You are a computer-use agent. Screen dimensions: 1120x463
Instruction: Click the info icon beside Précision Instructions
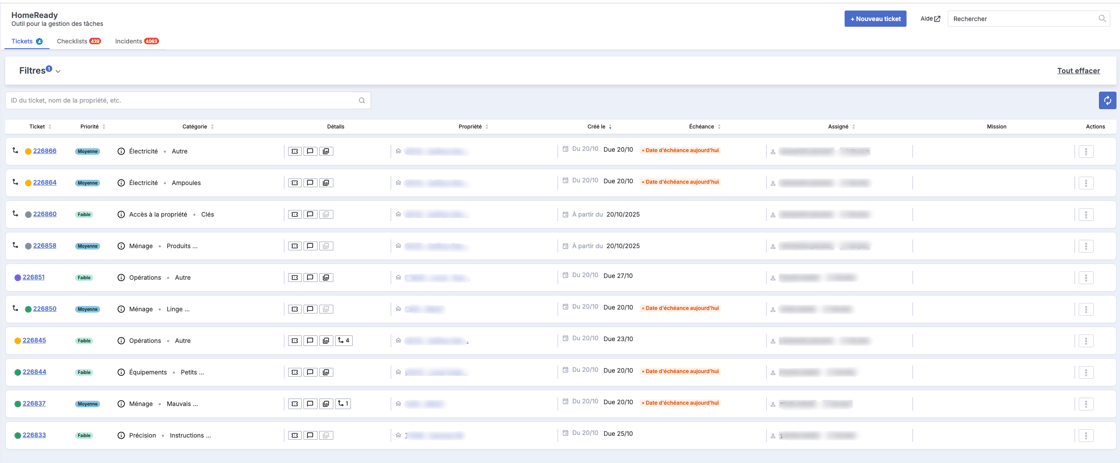[x=121, y=435]
